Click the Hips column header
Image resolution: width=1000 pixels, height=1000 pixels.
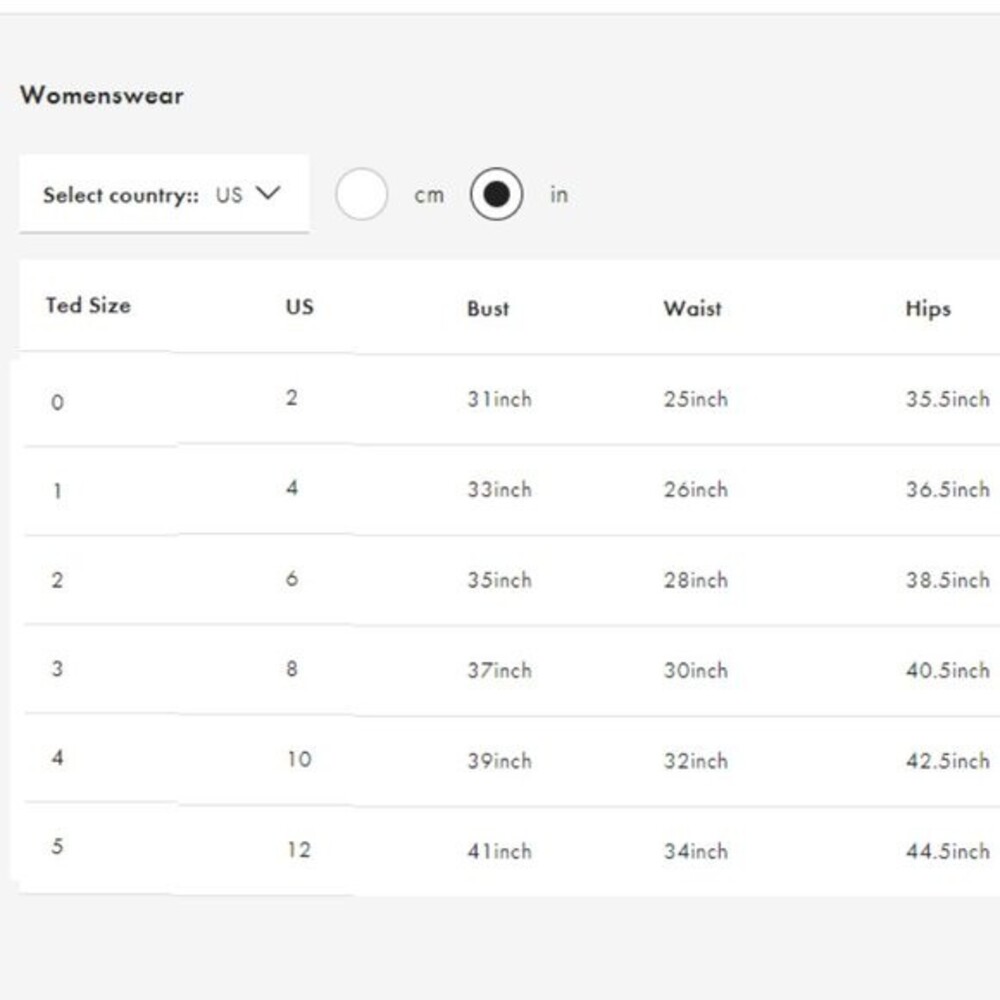928,309
